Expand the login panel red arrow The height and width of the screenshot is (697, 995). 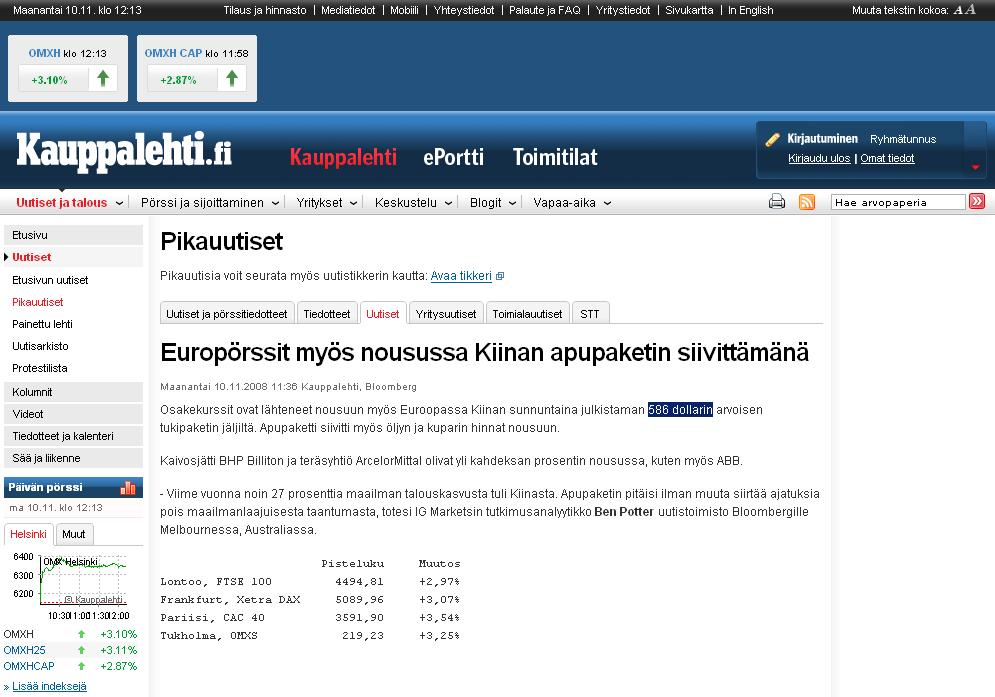point(976,167)
